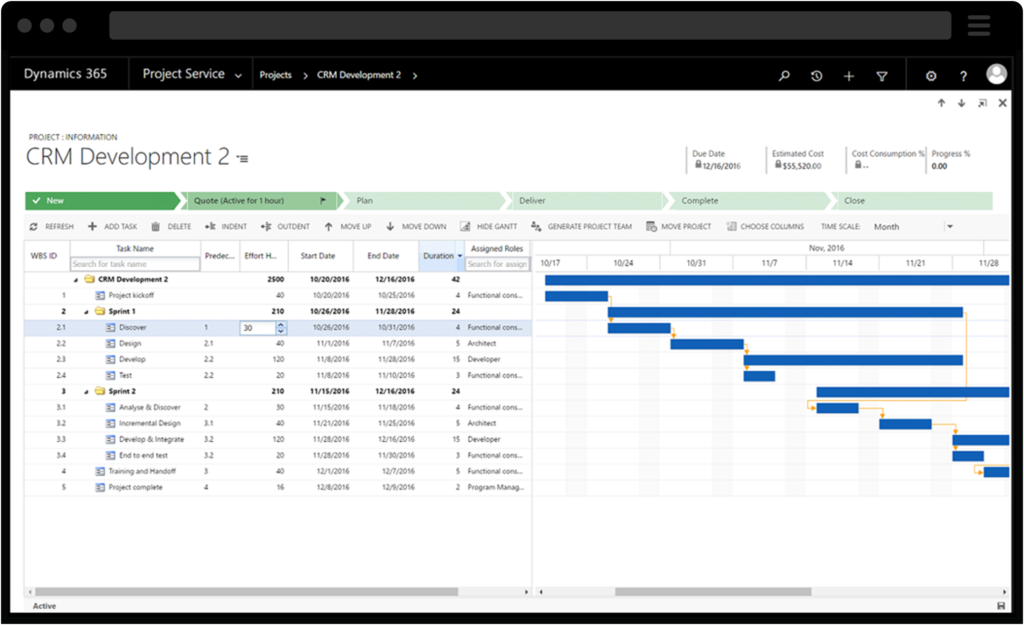Select the Deliver process stage
The width and height of the screenshot is (1024, 625).
586,200
